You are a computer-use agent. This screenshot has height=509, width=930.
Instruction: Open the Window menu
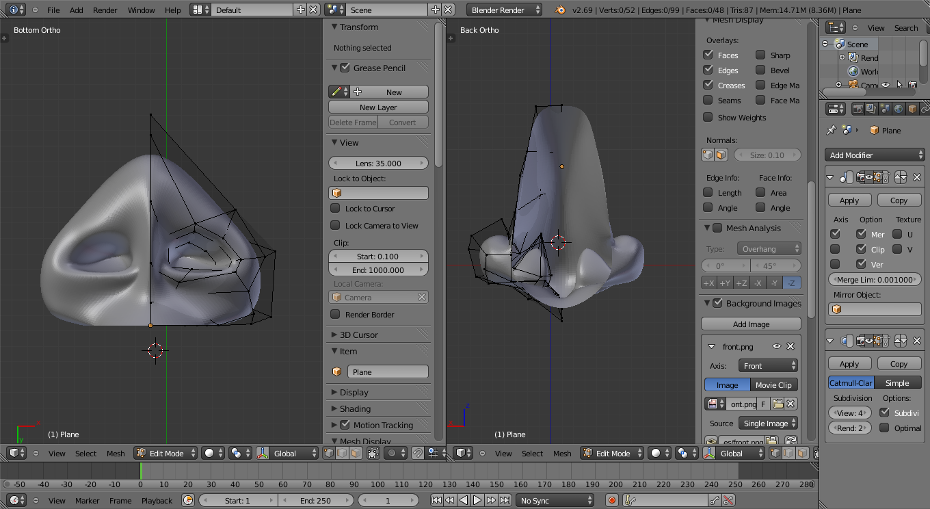(141, 10)
